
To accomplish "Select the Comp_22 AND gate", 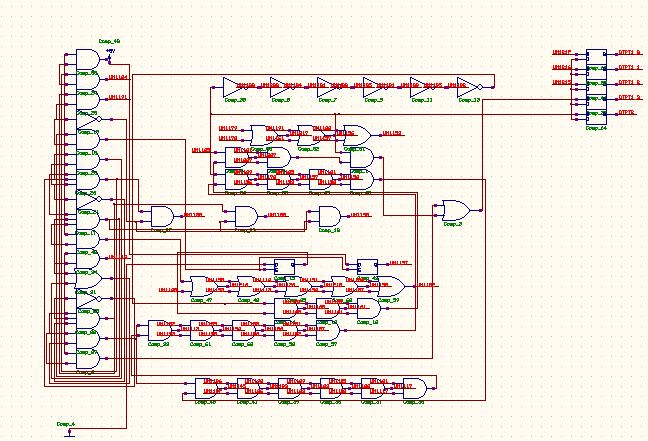I will pyautogui.click(x=160, y=330).
